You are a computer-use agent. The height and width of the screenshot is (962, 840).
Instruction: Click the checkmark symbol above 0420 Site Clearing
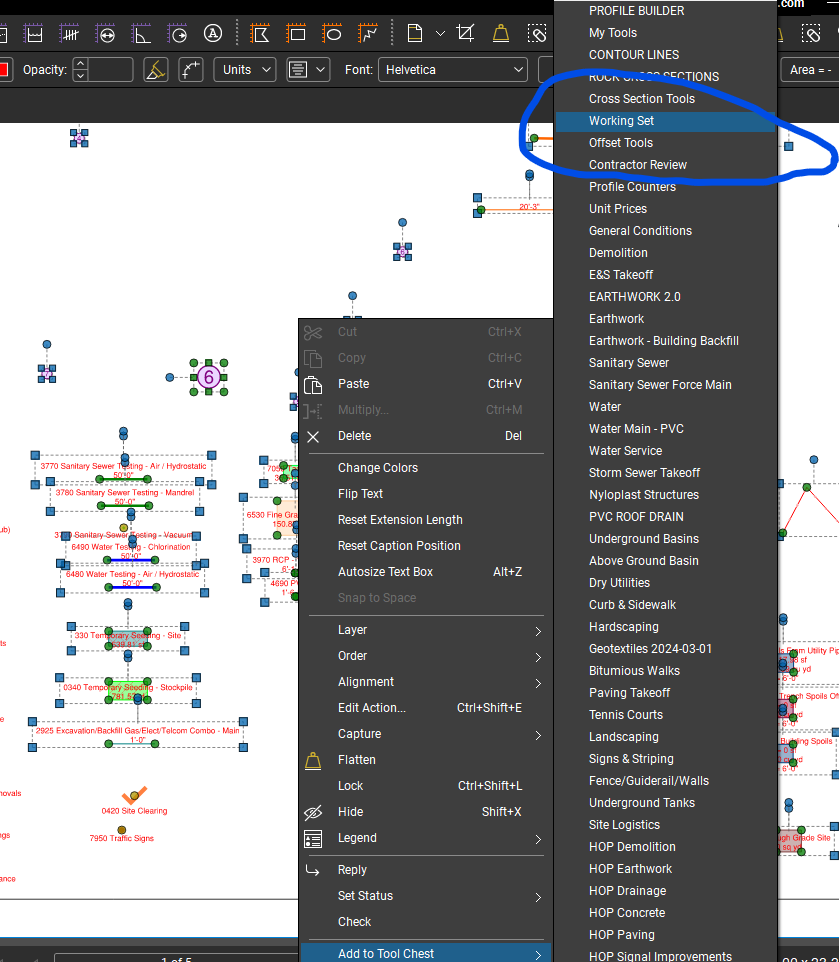pos(134,795)
